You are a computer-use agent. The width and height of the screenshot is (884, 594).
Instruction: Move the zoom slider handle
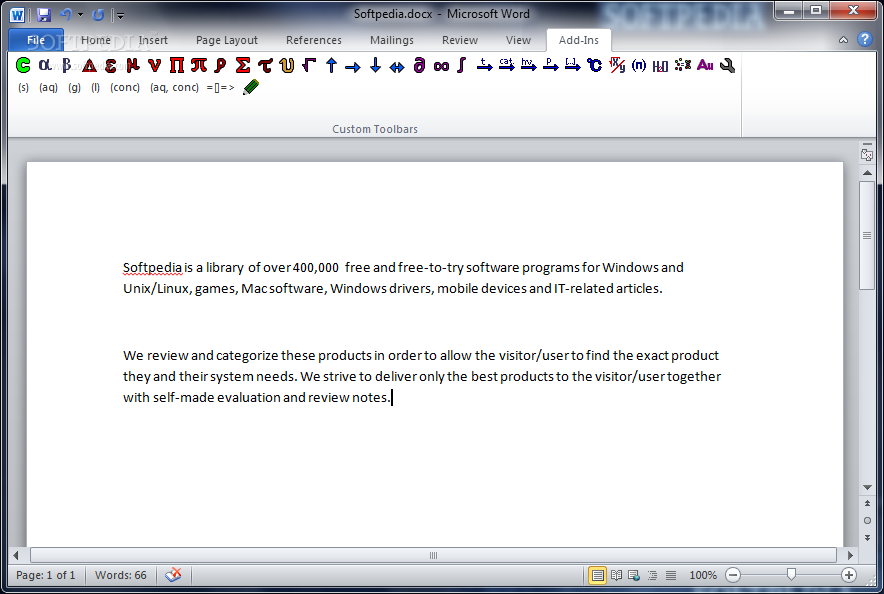pos(791,574)
